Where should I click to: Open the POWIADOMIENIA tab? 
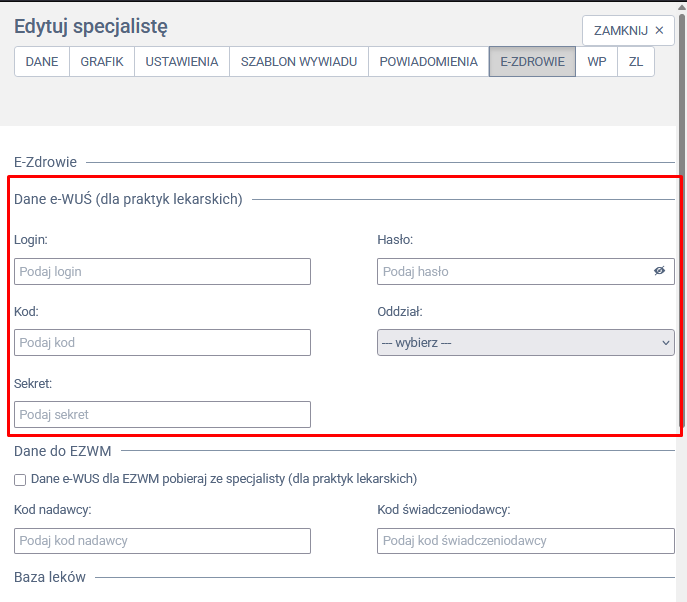coord(428,62)
